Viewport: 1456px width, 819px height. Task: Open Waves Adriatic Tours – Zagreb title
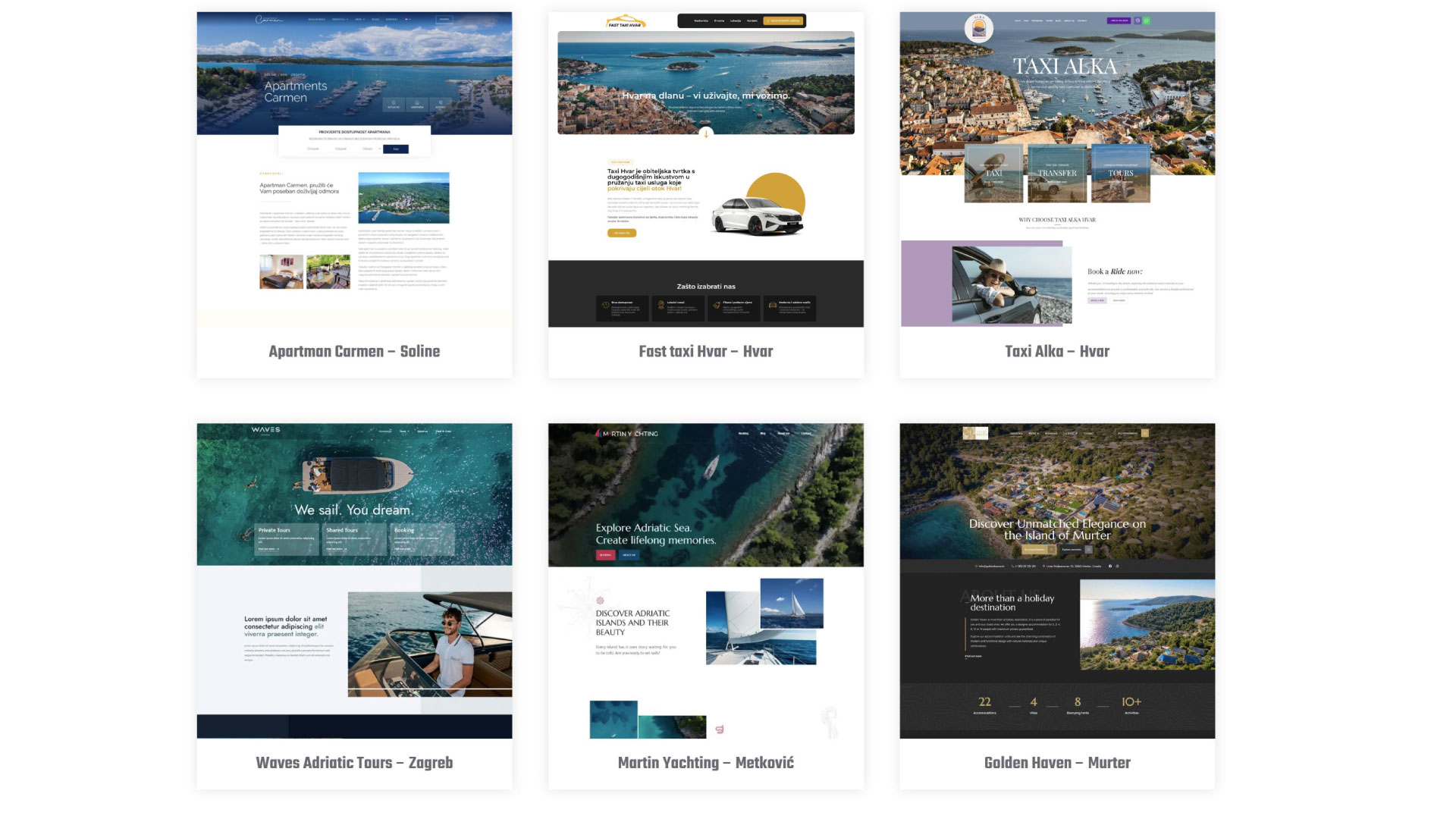click(354, 763)
